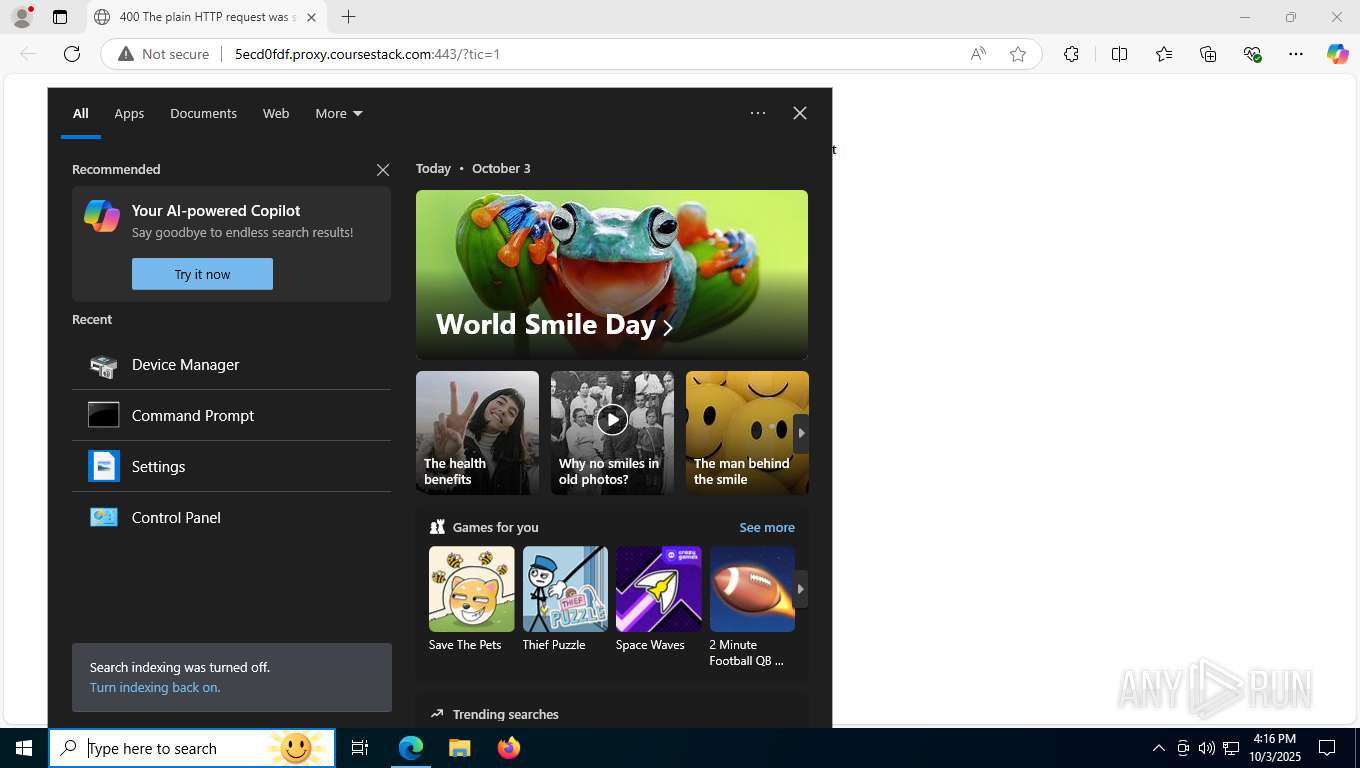Viewport: 1360px width, 768px height.
Task: Open the tab actions menu icon
Action: point(60,17)
